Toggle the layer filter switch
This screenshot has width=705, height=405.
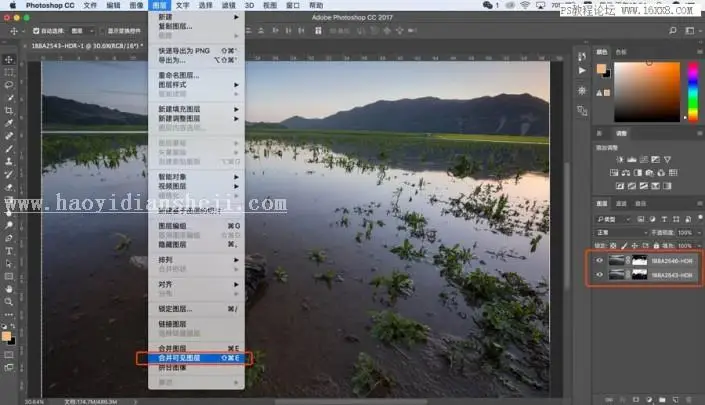700,218
